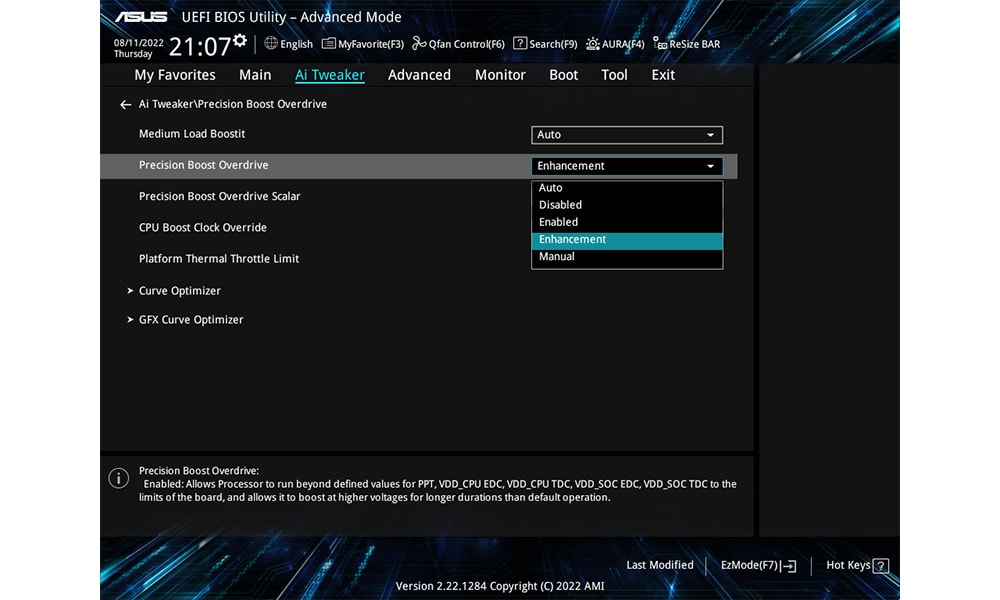Select Auto in the dropdown list

[627, 187]
